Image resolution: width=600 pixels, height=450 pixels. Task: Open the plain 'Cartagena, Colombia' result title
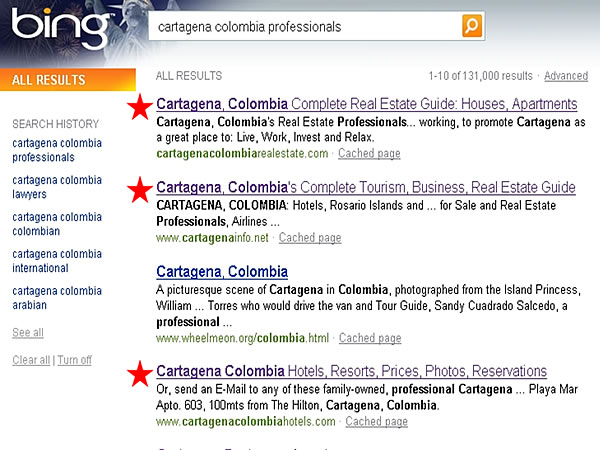[222, 272]
